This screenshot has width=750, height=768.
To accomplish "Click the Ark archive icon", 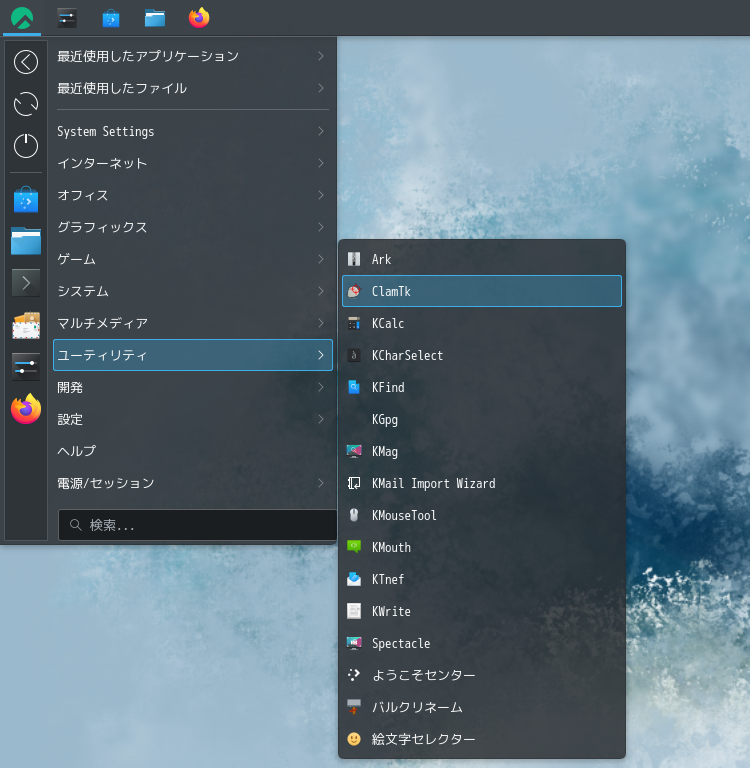I will pos(354,259).
